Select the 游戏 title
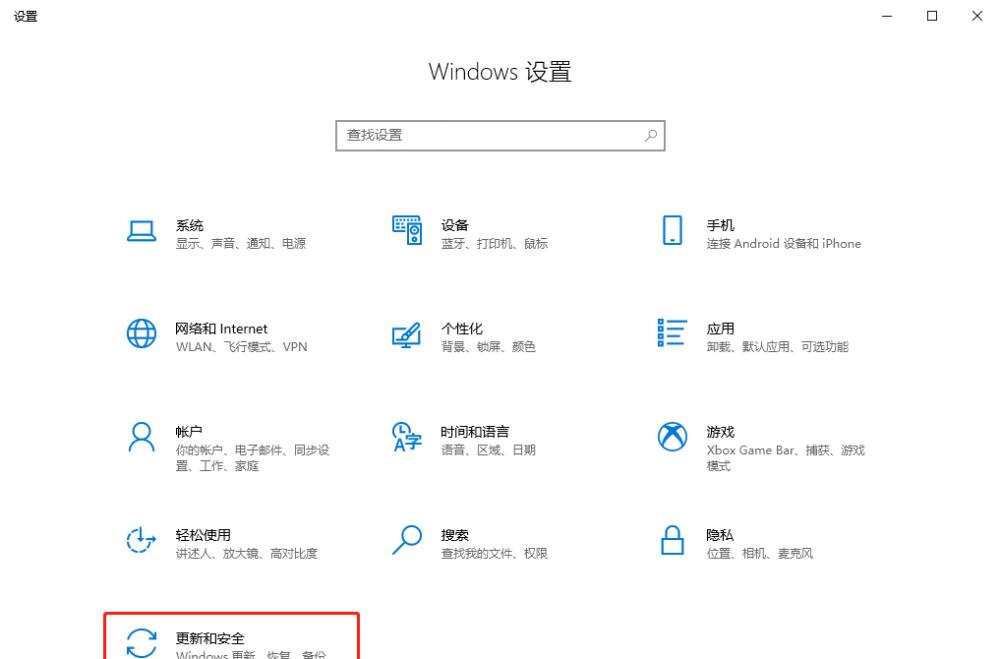 pos(720,432)
